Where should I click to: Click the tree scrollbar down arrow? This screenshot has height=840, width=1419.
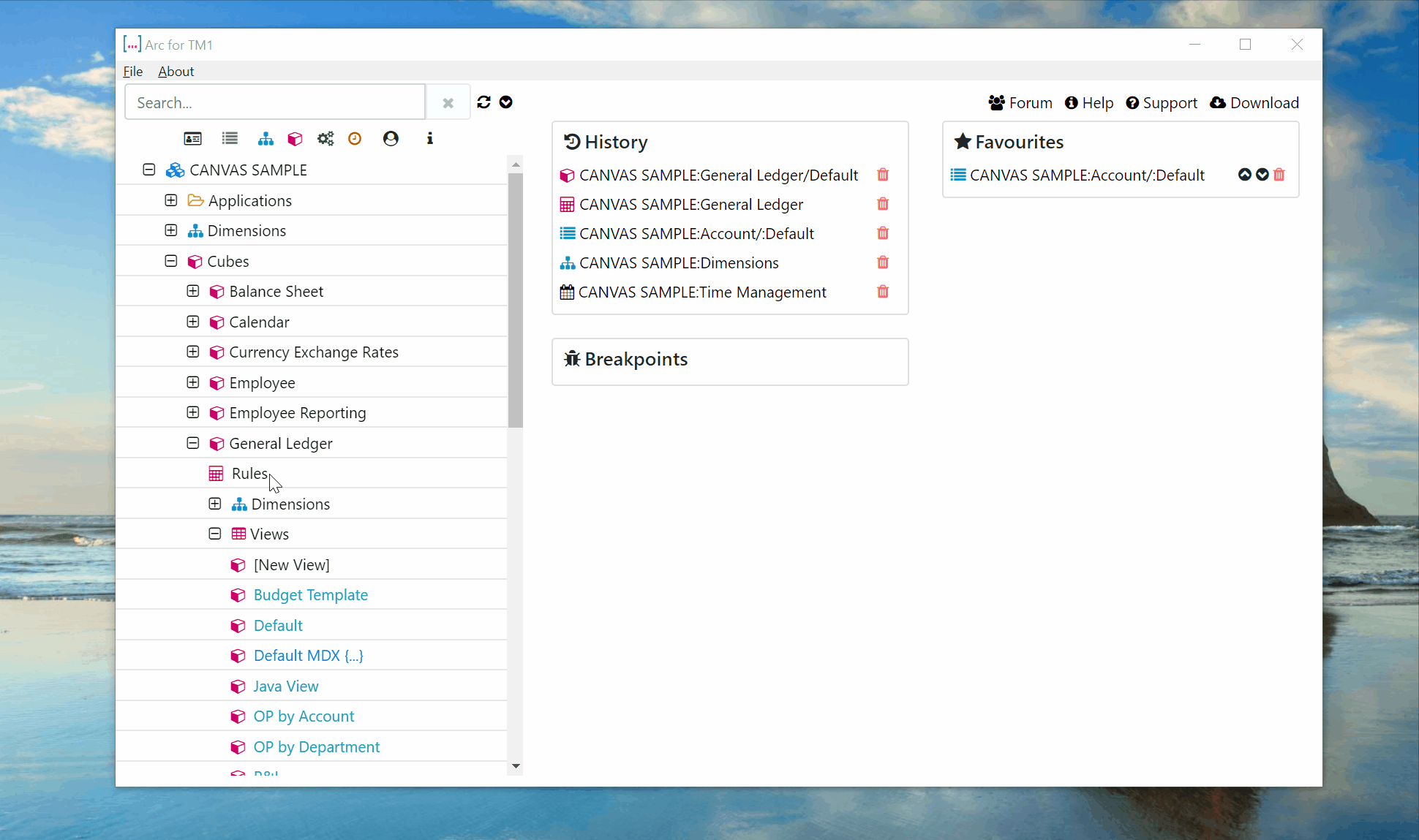coord(516,766)
